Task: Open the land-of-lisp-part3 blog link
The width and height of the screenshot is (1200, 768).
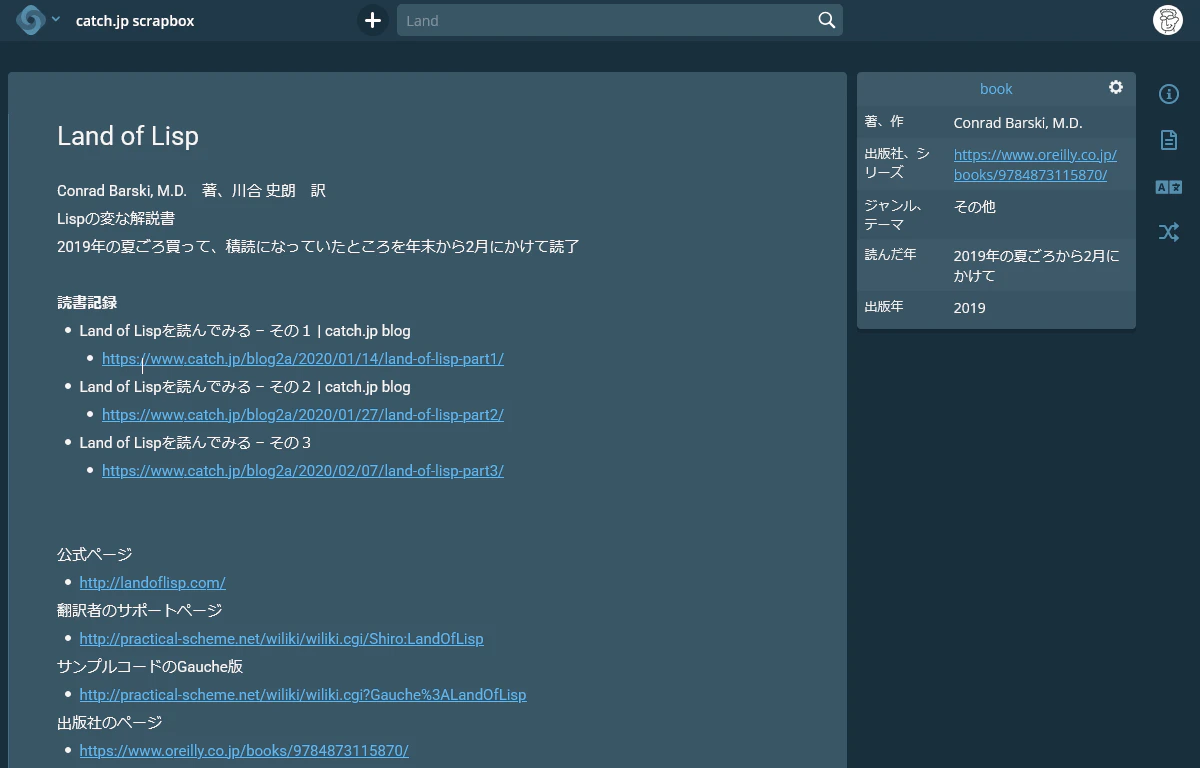Action: [x=303, y=471]
